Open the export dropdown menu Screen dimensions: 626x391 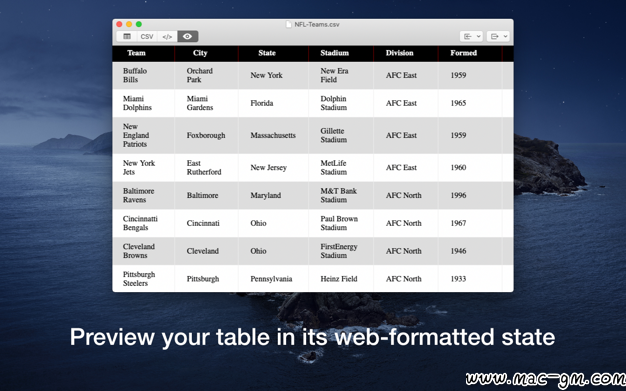click(498, 36)
